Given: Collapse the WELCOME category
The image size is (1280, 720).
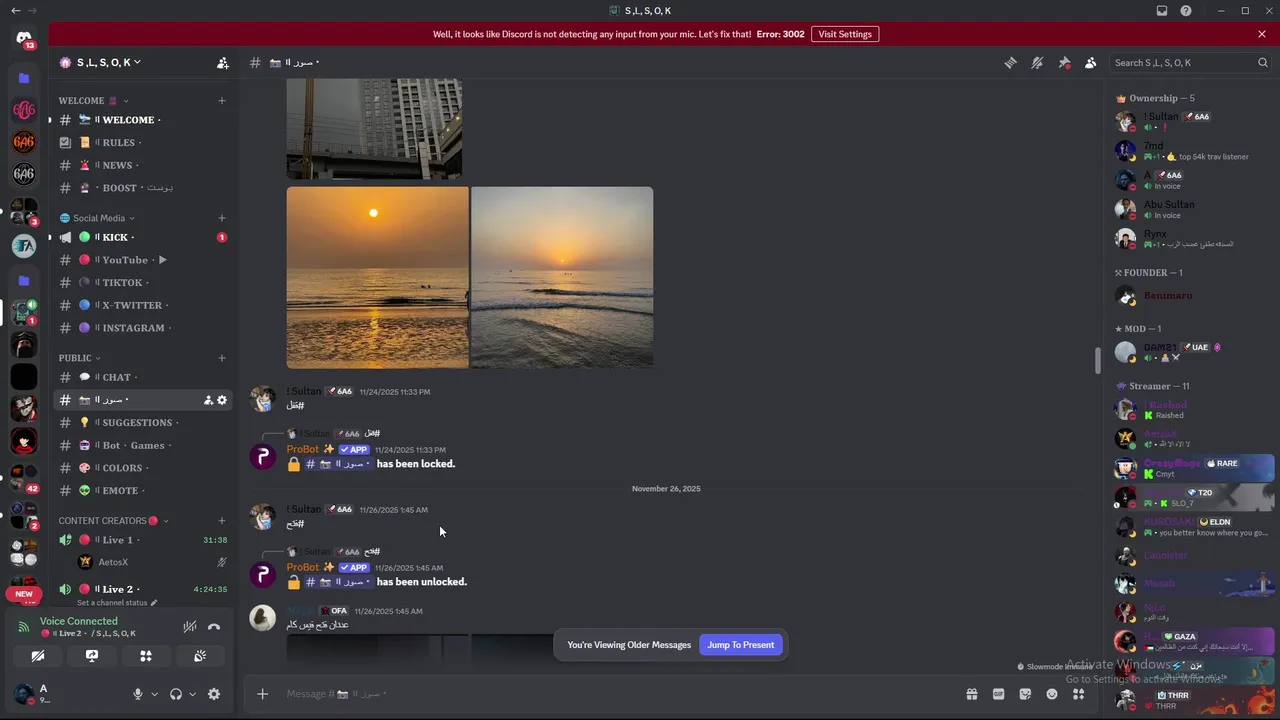Looking at the screenshot, I should coord(93,100).
